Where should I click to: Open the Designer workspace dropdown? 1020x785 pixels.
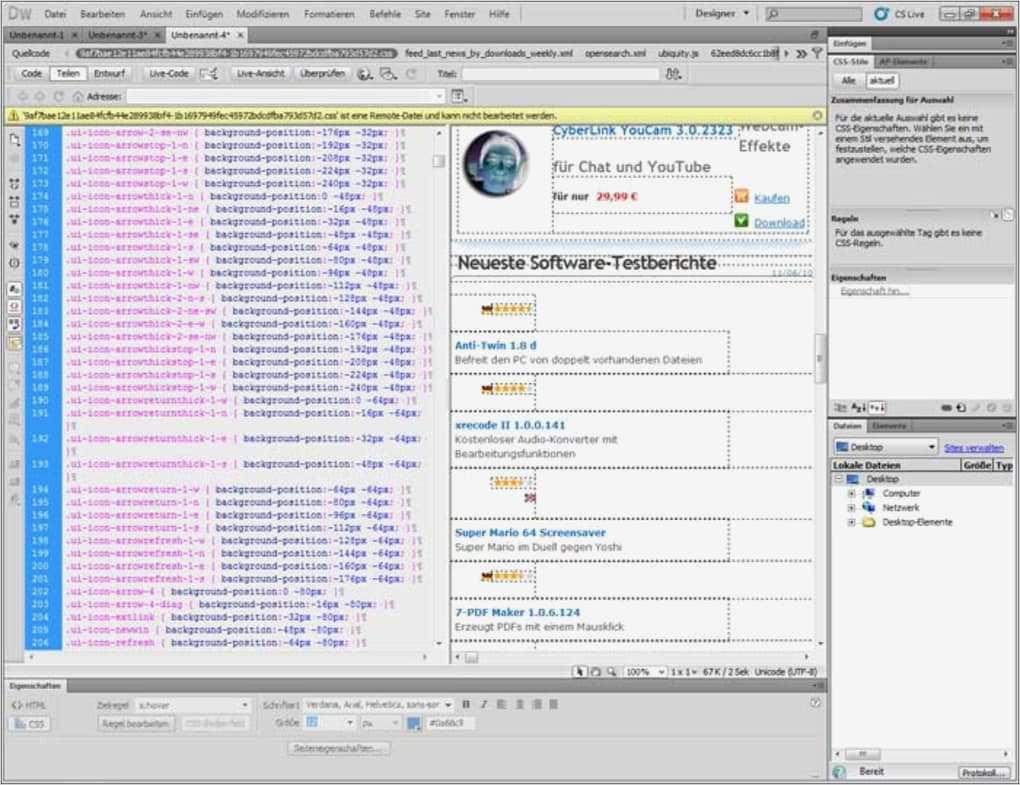tap(722, 14)
